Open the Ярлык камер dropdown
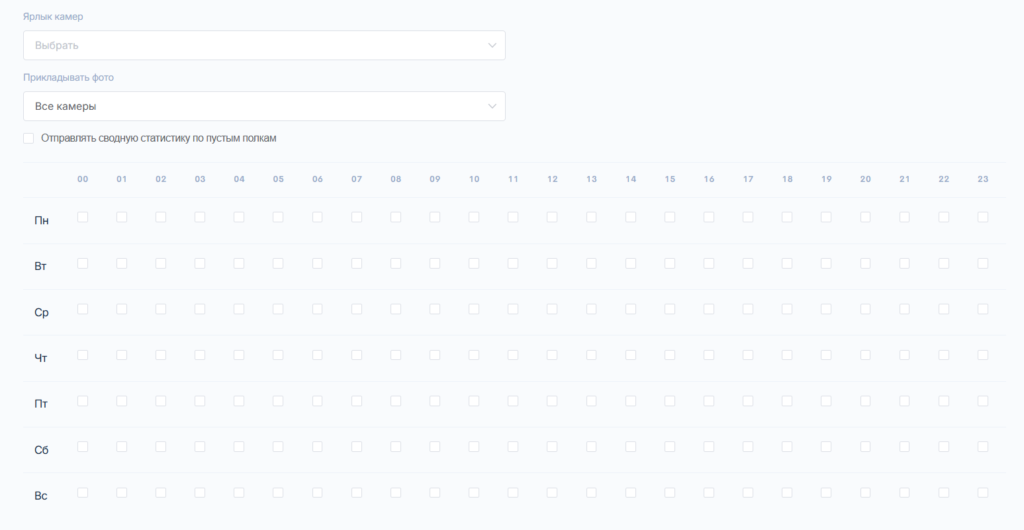This screenshot has height=530, width=1024. (264, 45)
